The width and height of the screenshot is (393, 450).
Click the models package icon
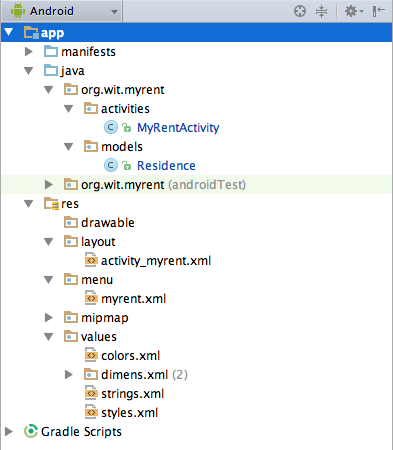pyautogui.click(x=91, y=146)
